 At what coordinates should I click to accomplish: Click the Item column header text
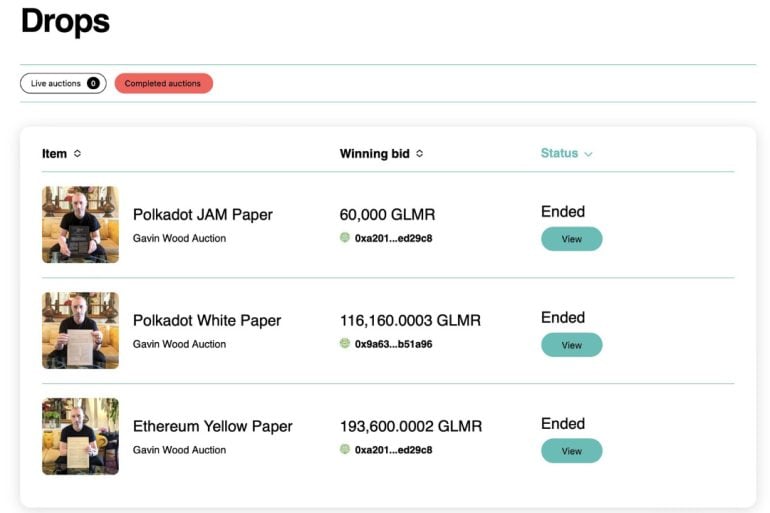coord(55,154)
